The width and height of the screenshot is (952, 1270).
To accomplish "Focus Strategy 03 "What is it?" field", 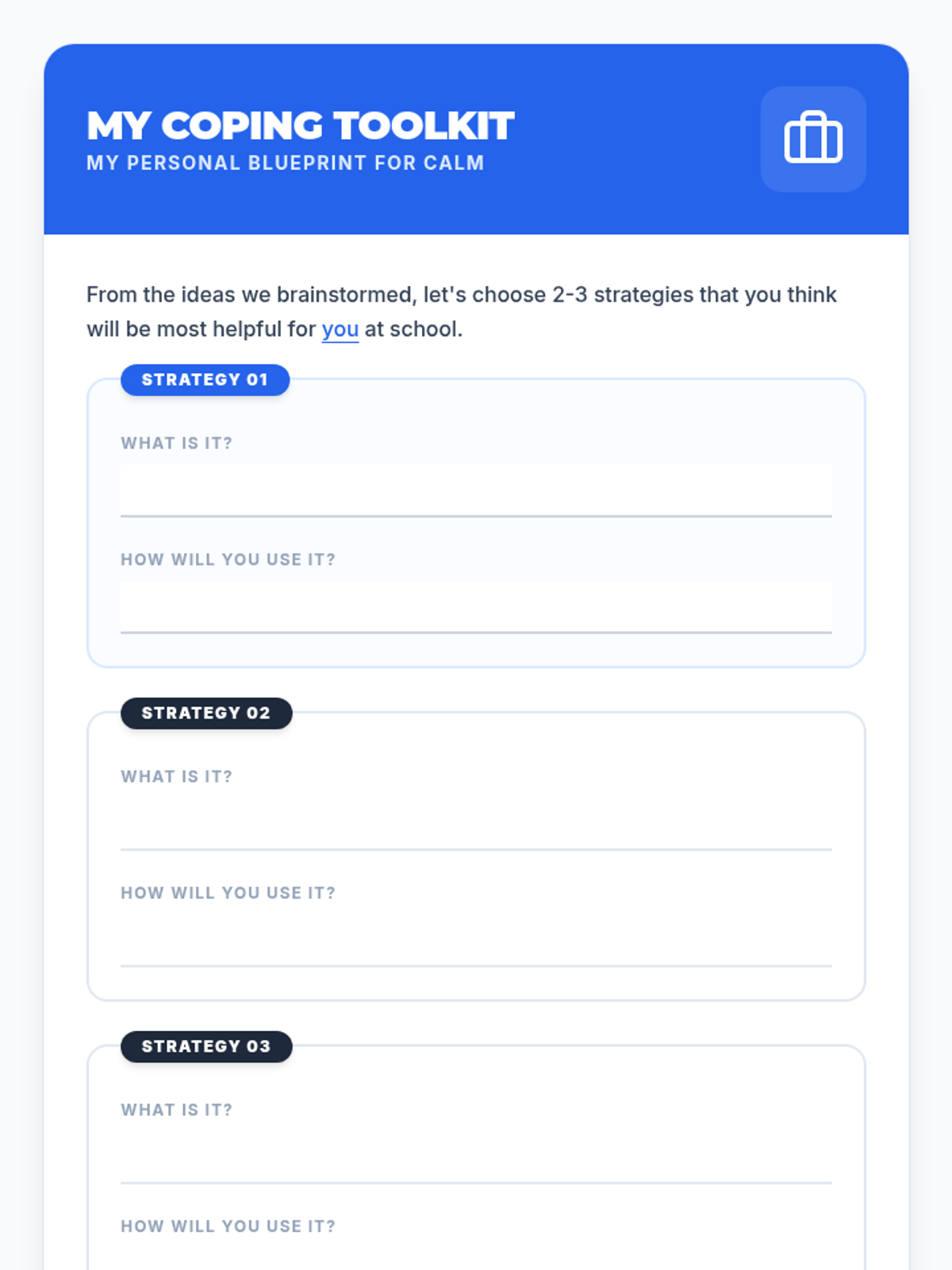I will tap(476, 1158).
